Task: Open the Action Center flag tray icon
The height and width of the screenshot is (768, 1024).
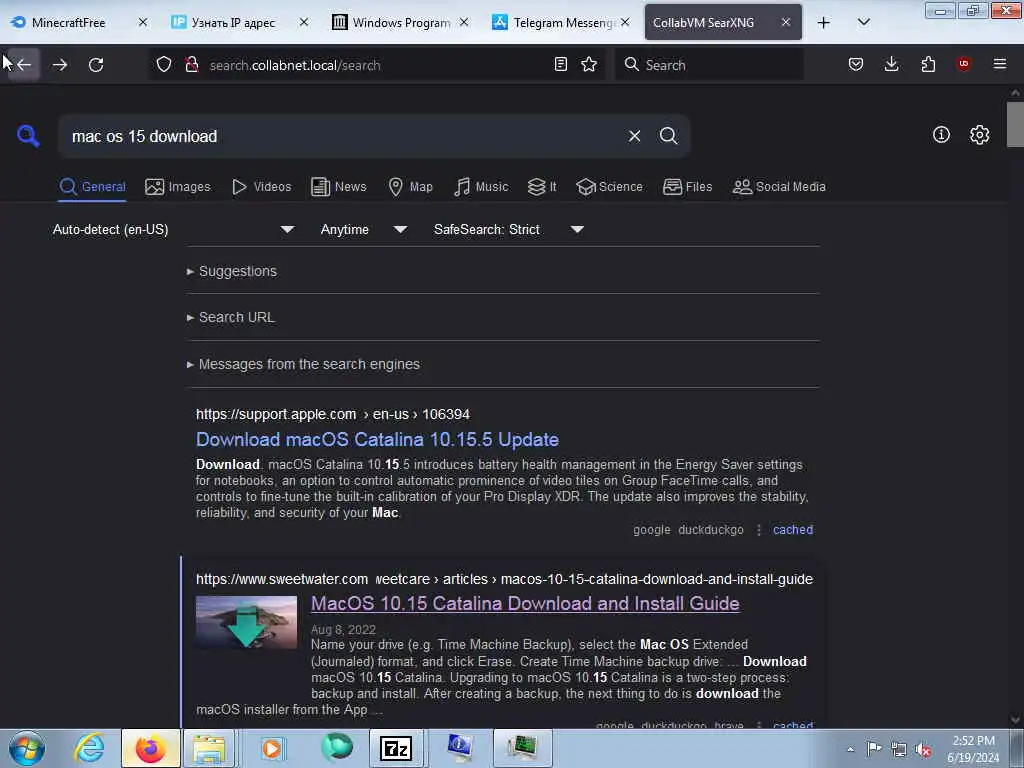Action: 873,748
